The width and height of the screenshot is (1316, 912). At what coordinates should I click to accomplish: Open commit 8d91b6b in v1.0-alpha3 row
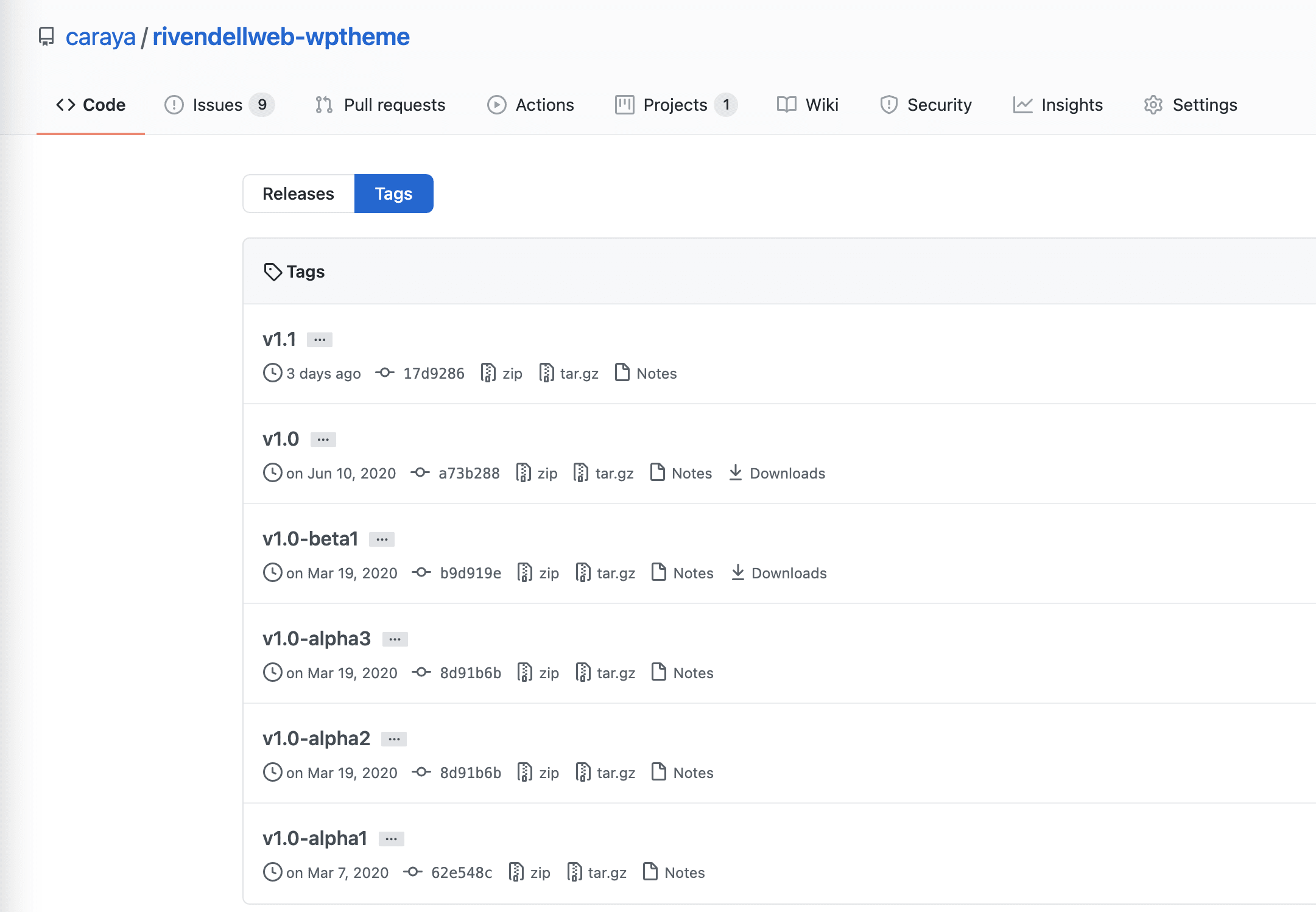pyautogui.click(x=457, y=673)
